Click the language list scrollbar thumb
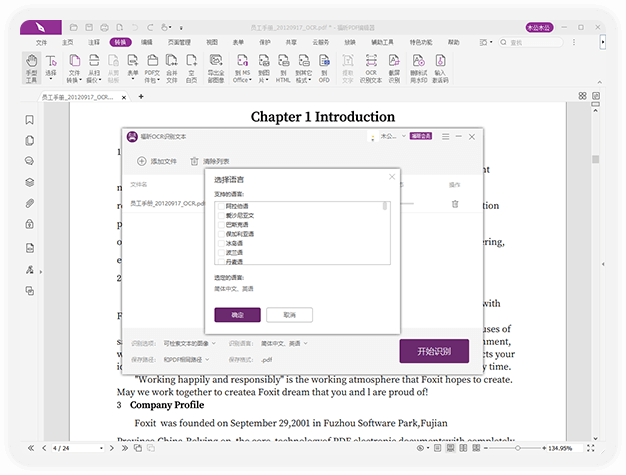 385,206
